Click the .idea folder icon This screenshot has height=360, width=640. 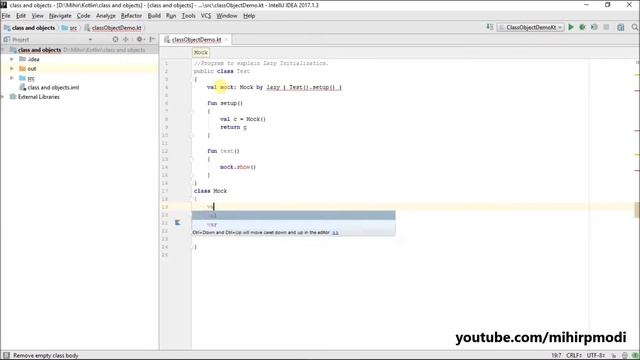(22, 59)
